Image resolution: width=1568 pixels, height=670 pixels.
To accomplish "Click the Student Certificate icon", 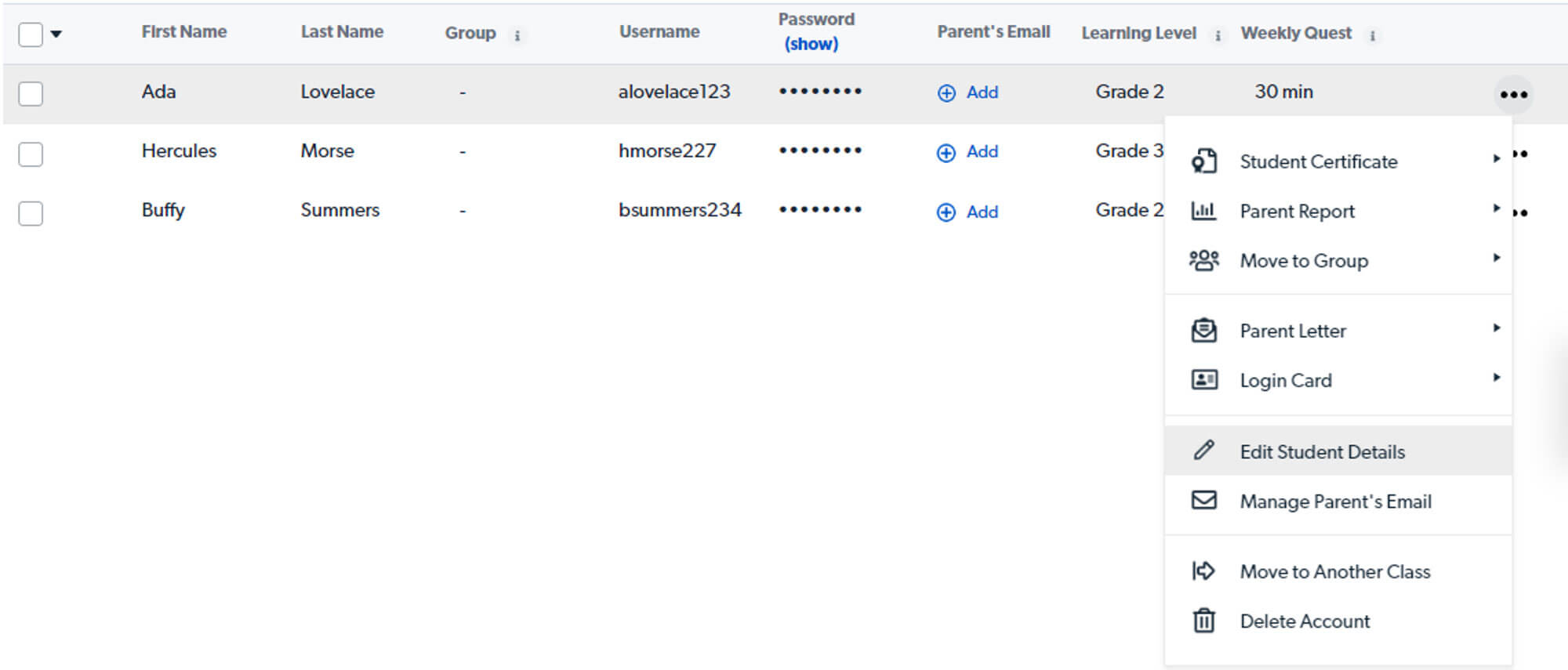I will tap(1203, 161).
